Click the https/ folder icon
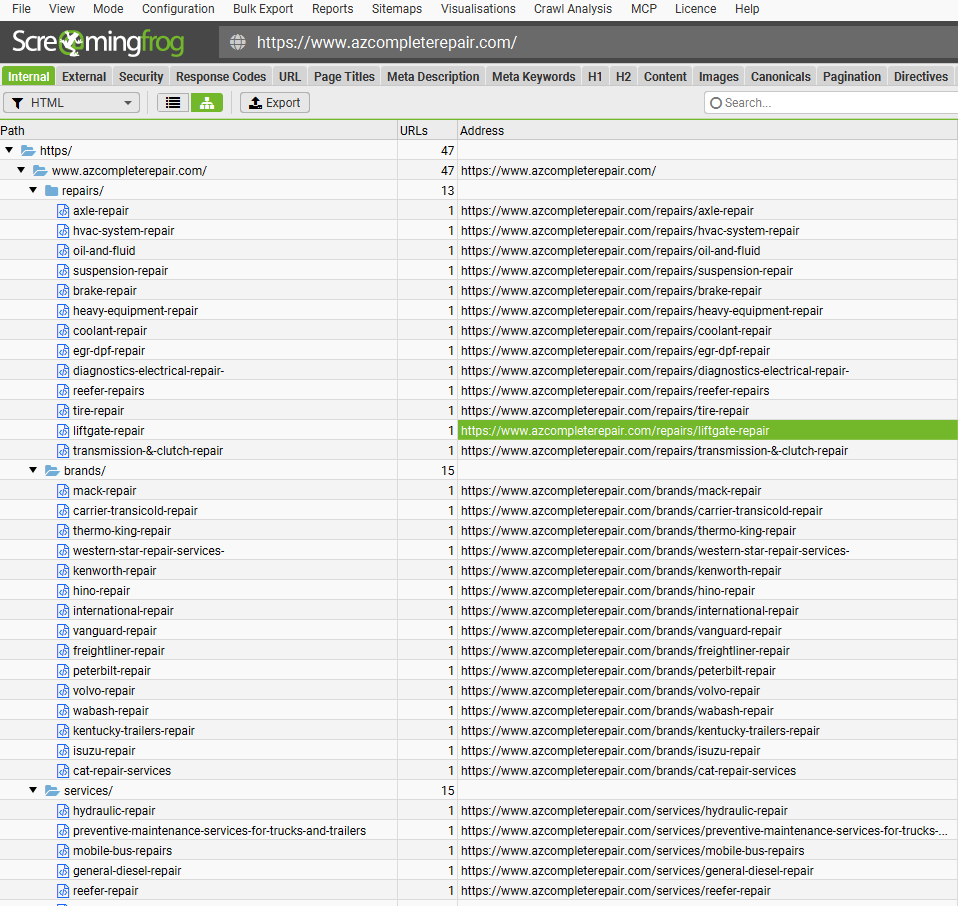The width and height of the screenshot is (958, 906). coord(28,150)
